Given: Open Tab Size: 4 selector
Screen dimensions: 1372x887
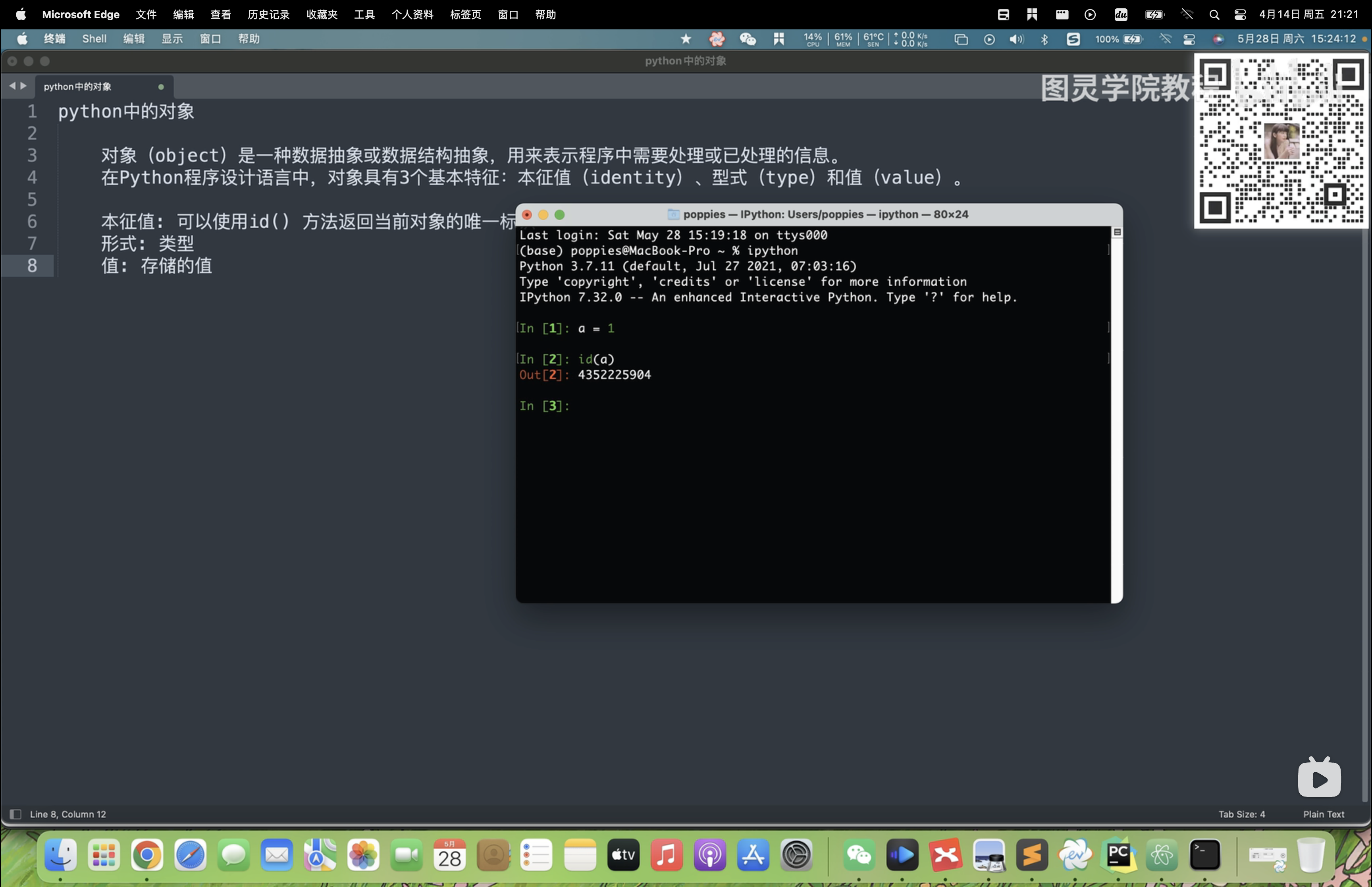Looking at the screenshot, I should [1241, 814].
